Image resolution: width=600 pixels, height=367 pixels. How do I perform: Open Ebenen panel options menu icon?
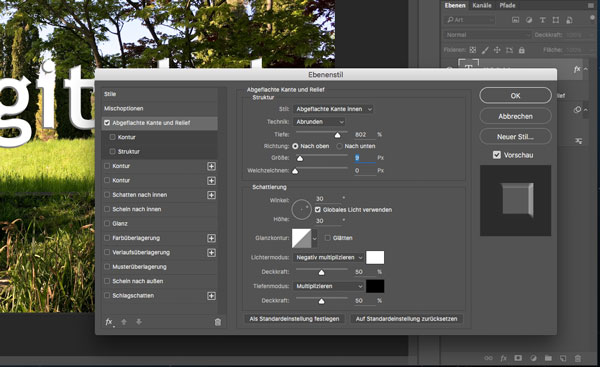(x=590, y=5)
